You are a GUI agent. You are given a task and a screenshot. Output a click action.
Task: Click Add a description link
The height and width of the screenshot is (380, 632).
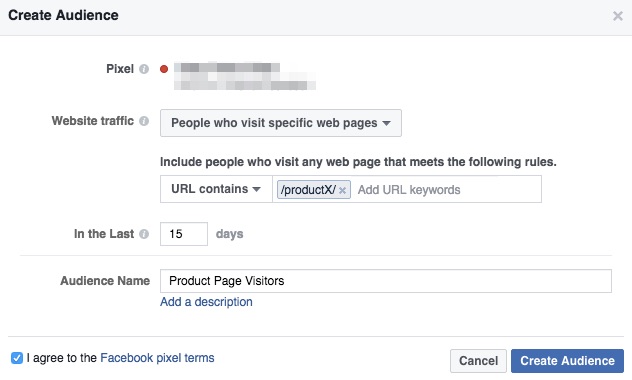pyautogui.click(x=206, y=302)
